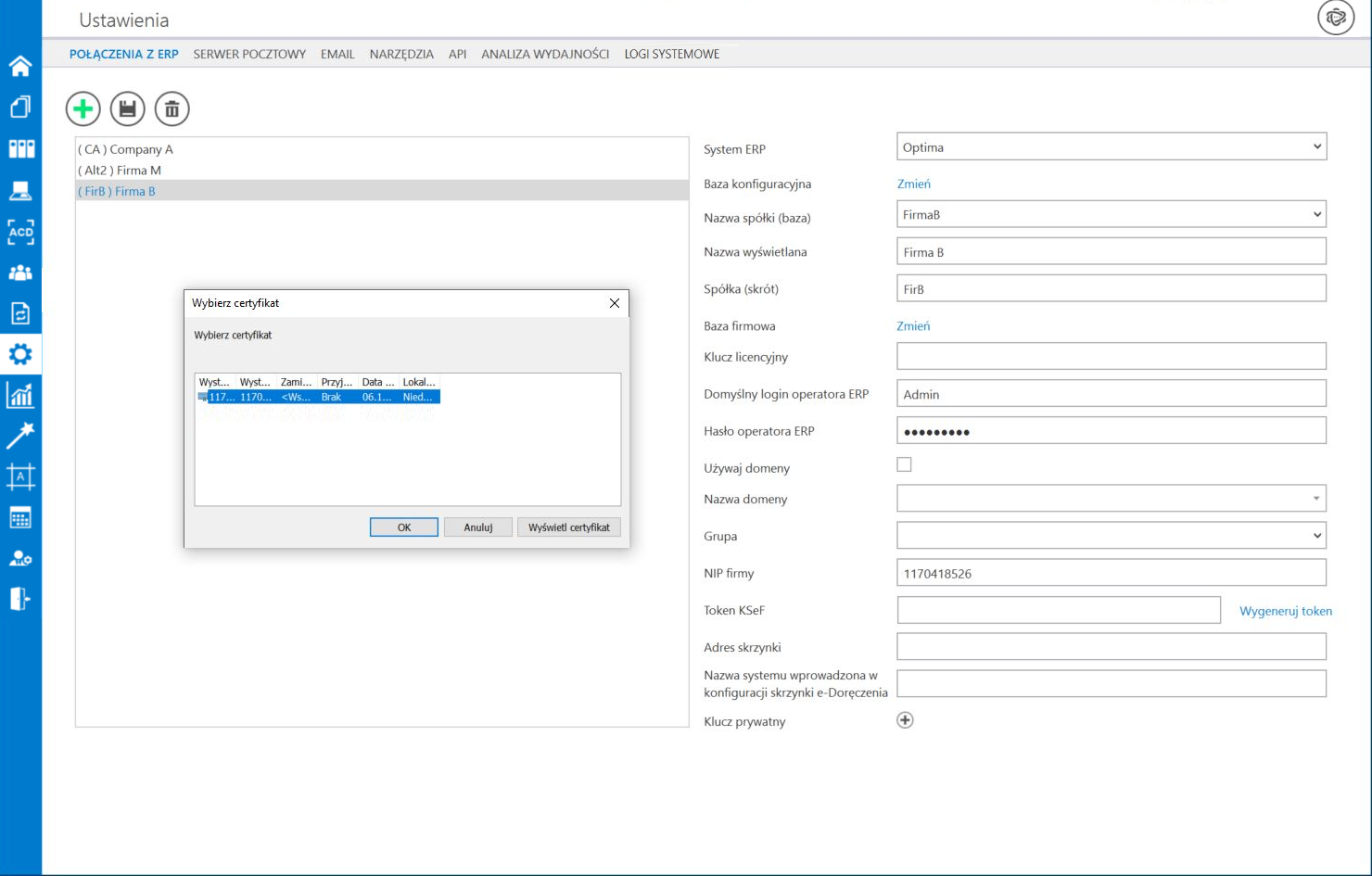Image resolution: width=1372 pixels, height=876 pixels.
Task: Click the trash delete icon
Action: coord(172,109)
